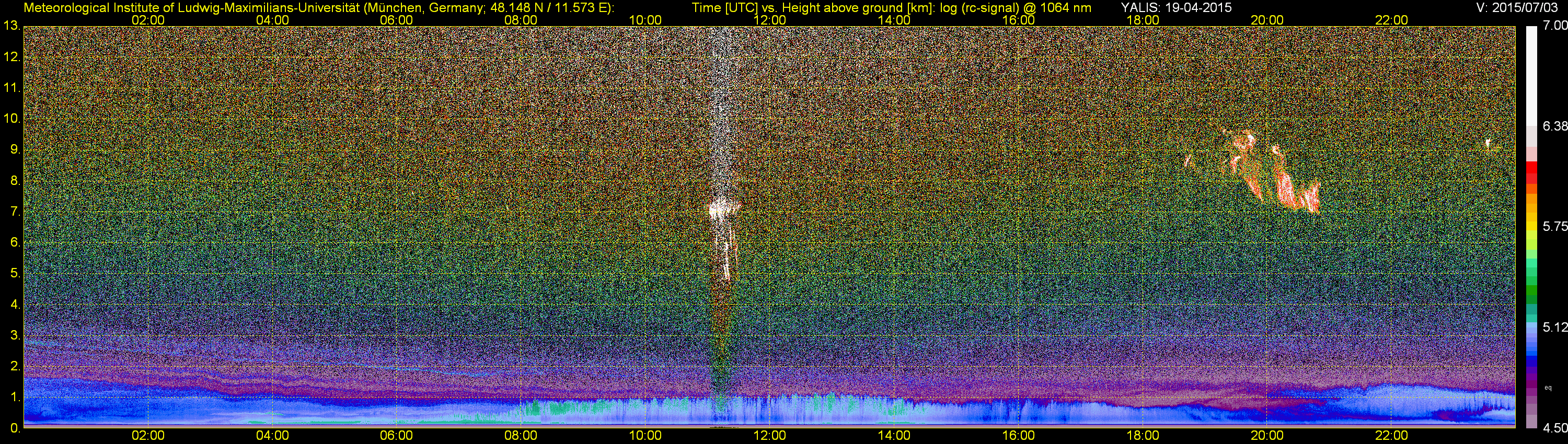Select 10:00 on the lower time axis
Viewport: 1568px width, 444px height.
[x=645, y=436]
